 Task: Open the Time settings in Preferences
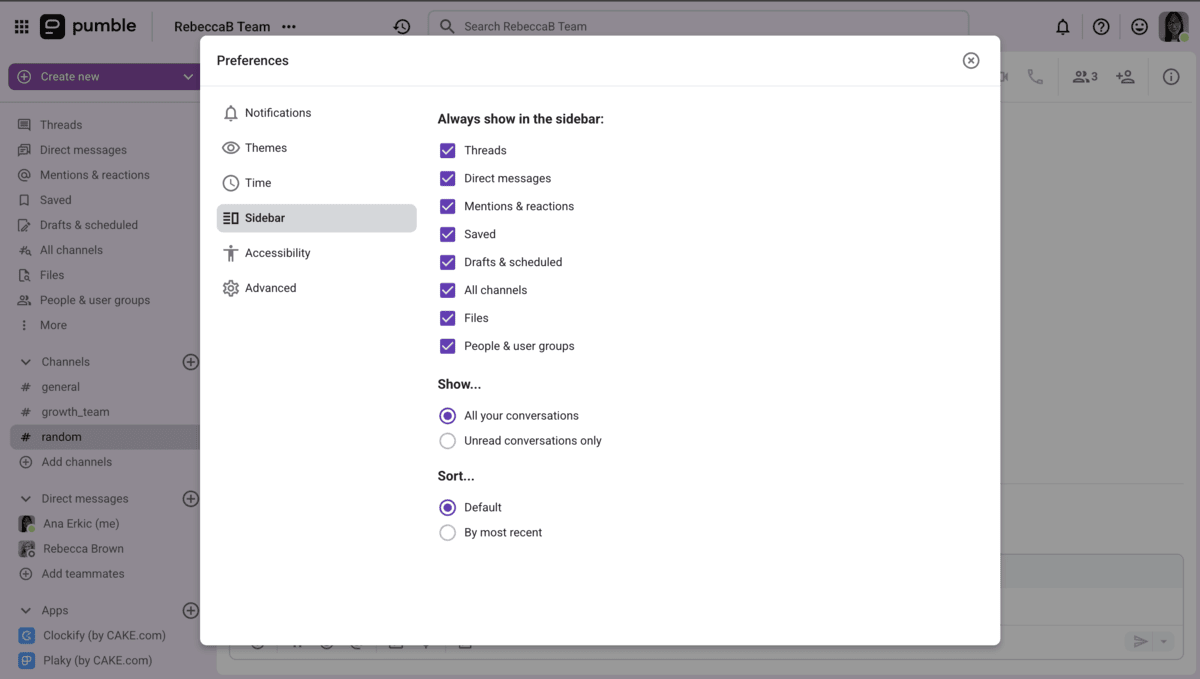click(x=258, y=182)
